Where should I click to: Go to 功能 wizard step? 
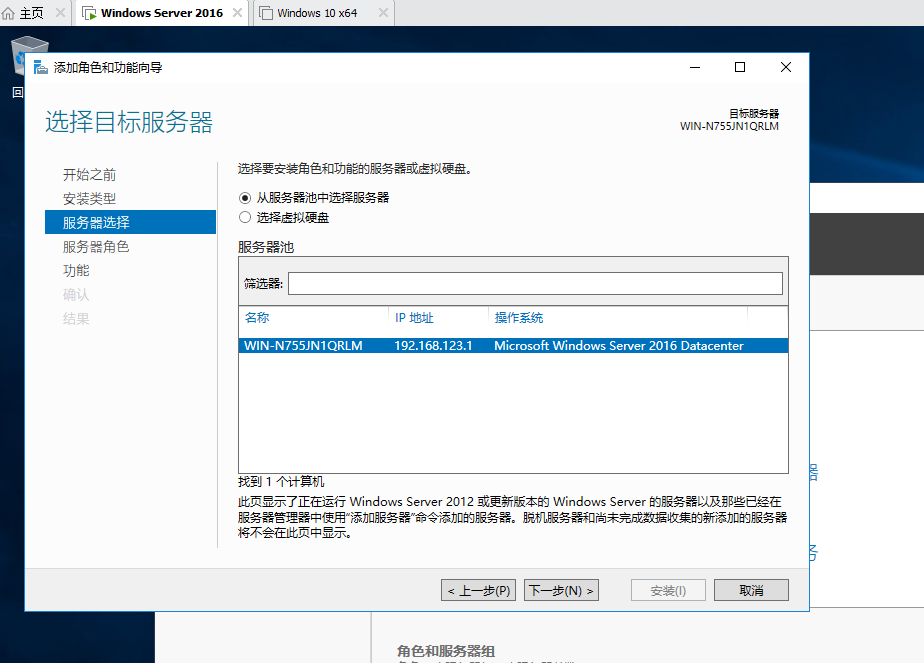76,271
